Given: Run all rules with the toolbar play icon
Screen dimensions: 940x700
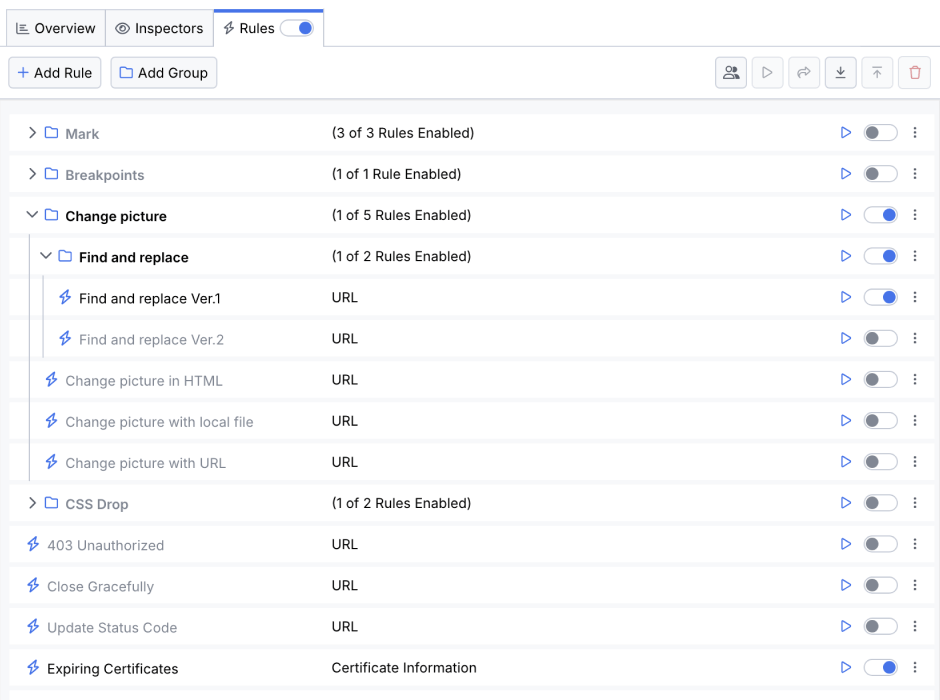Looking at the screenshot, I should 767,72.
